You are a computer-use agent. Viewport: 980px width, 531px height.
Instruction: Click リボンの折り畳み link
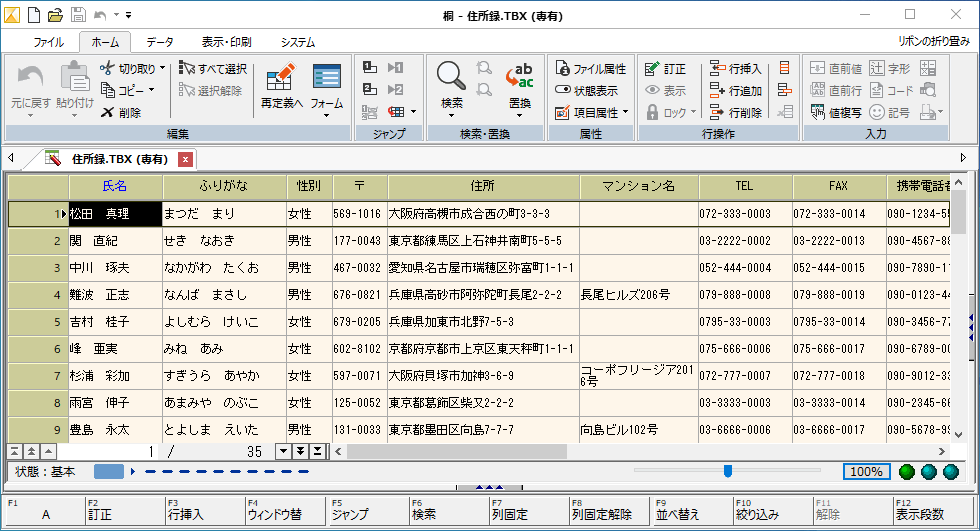click(934, 41)
